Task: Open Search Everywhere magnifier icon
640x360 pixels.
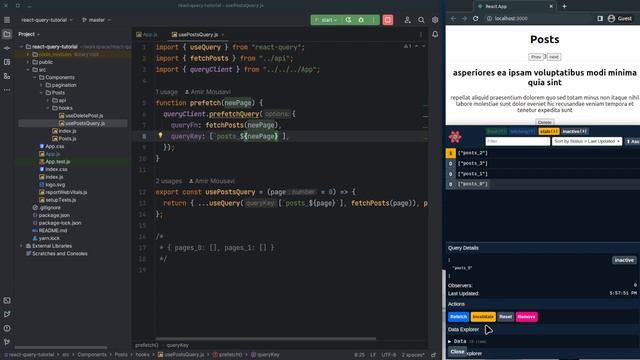Action: tap(421, 20)
